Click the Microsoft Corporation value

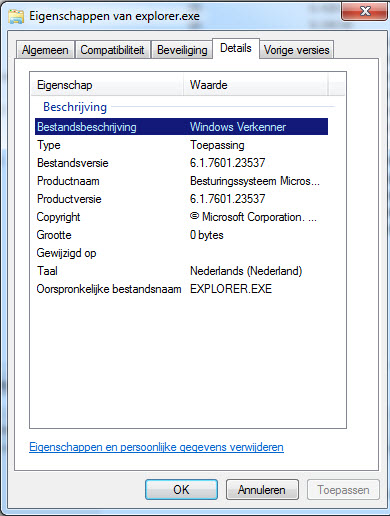(x=253, y=217)
